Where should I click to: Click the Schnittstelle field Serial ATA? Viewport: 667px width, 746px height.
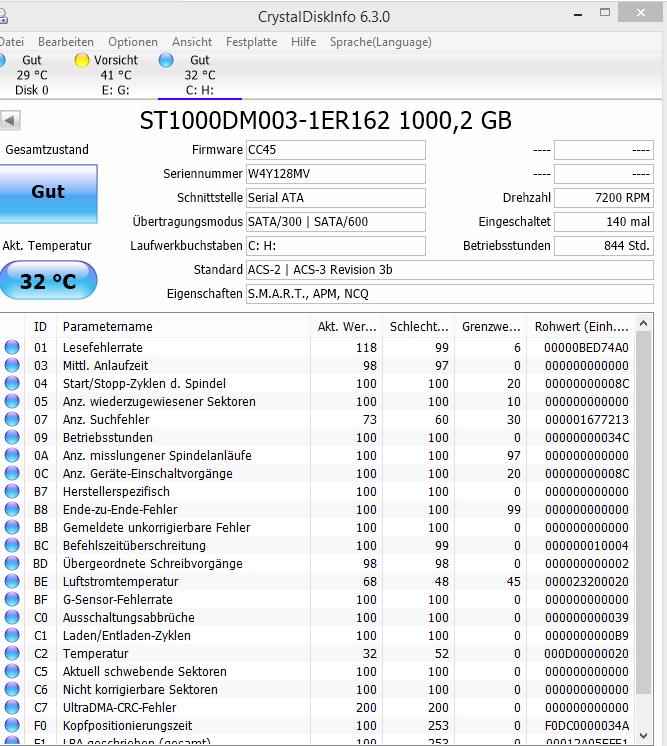click(335, 198)
